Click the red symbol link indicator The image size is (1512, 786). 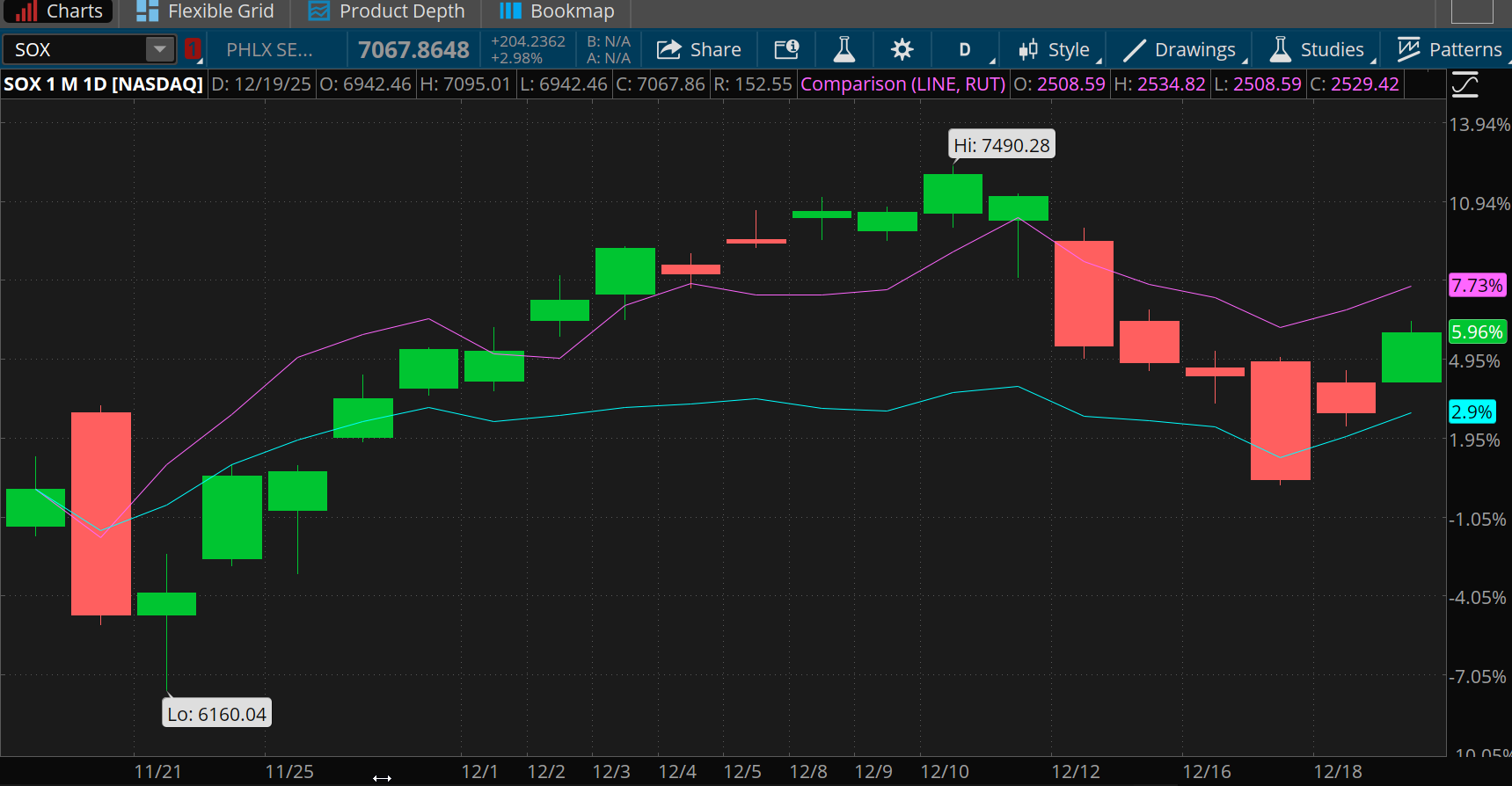click(x=193, y=49)
